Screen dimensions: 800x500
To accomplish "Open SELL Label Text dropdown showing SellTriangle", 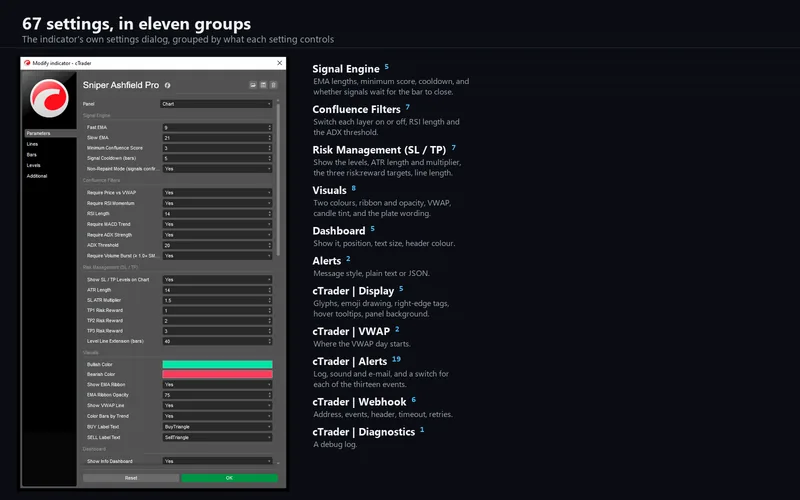I will (217, 437).
